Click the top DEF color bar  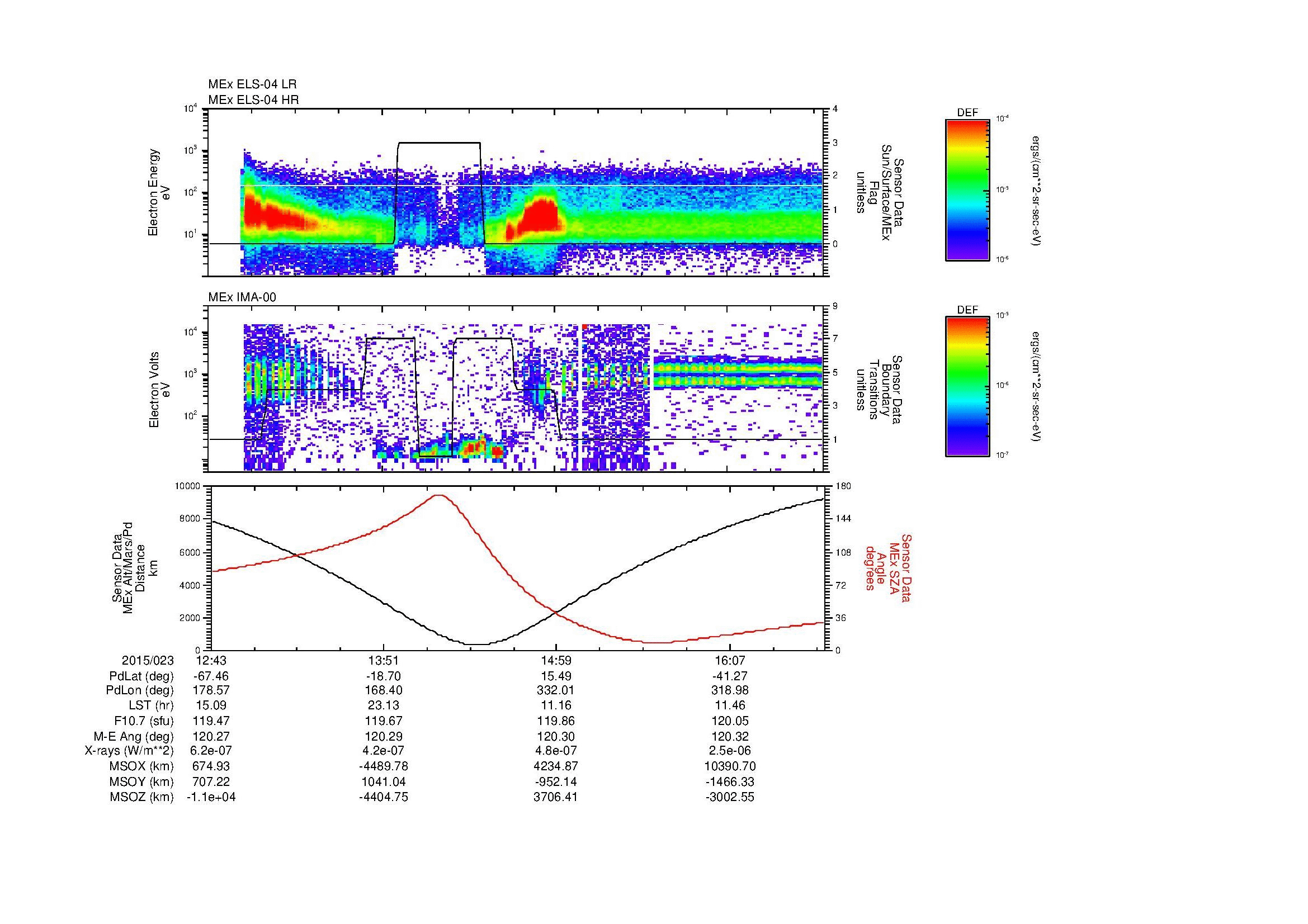pyautogui.click(x=967, y=189)
